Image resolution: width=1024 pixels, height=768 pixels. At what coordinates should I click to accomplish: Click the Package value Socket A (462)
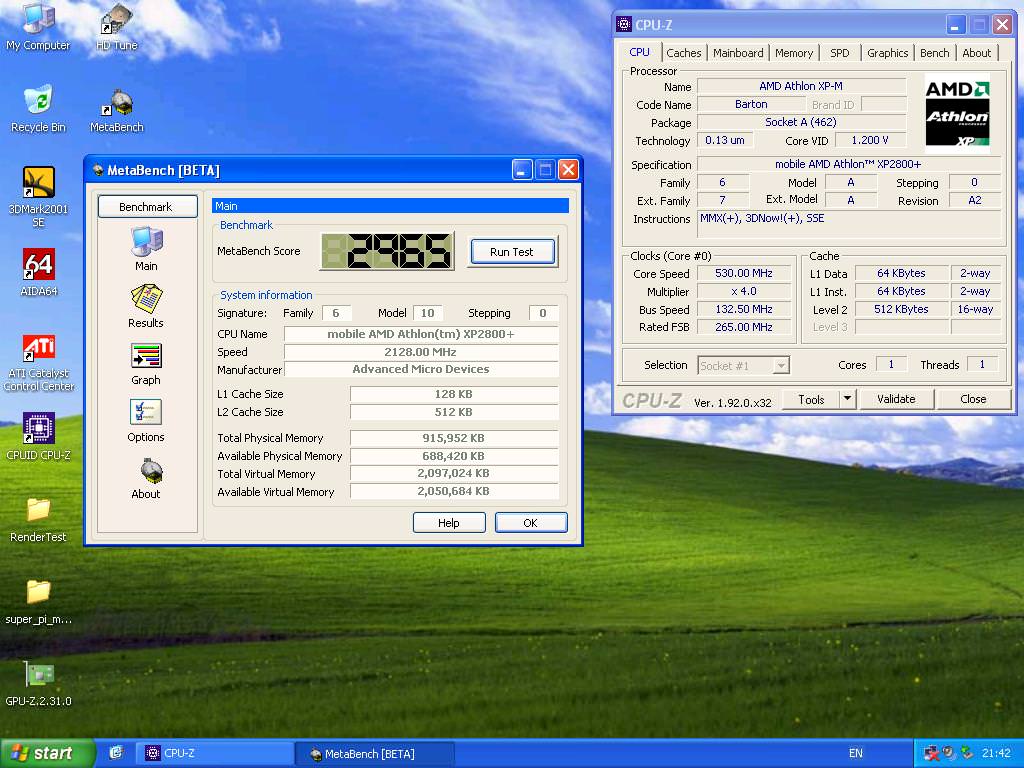pyautogui.click(x=801, y=122)
